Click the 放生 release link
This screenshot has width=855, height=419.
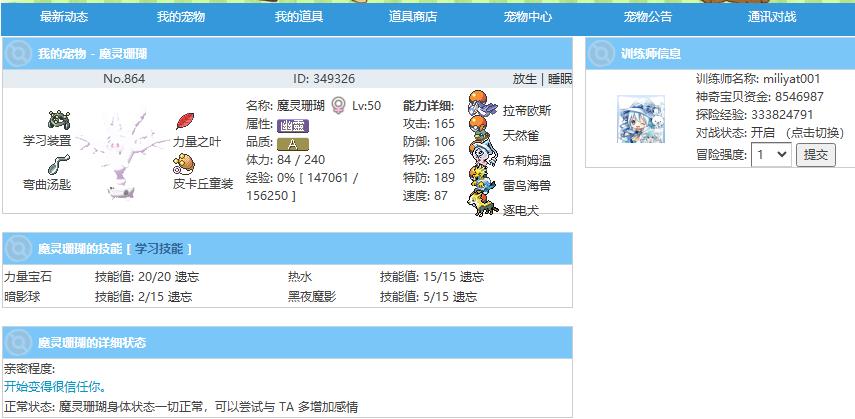[x=524, y=79]
